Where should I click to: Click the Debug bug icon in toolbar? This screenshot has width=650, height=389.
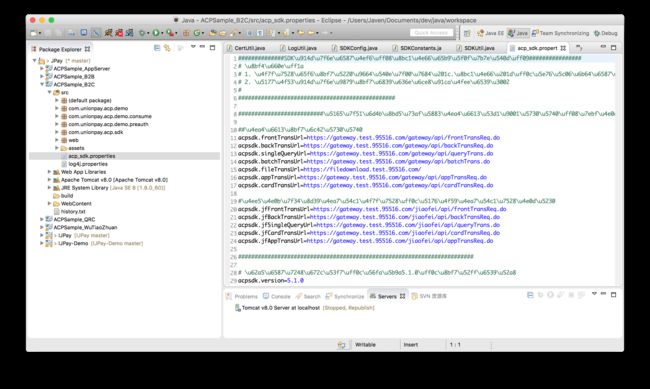(142, 33)
